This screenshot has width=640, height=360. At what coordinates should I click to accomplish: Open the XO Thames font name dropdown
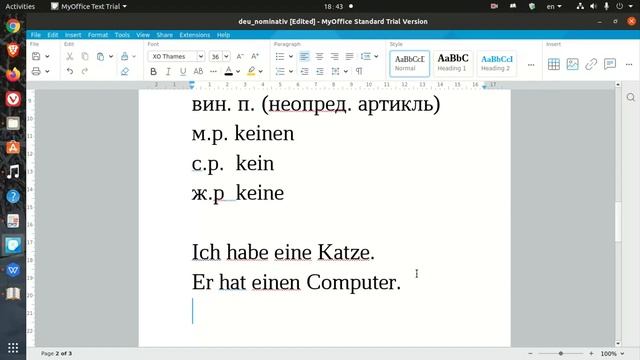coord(201,56)
